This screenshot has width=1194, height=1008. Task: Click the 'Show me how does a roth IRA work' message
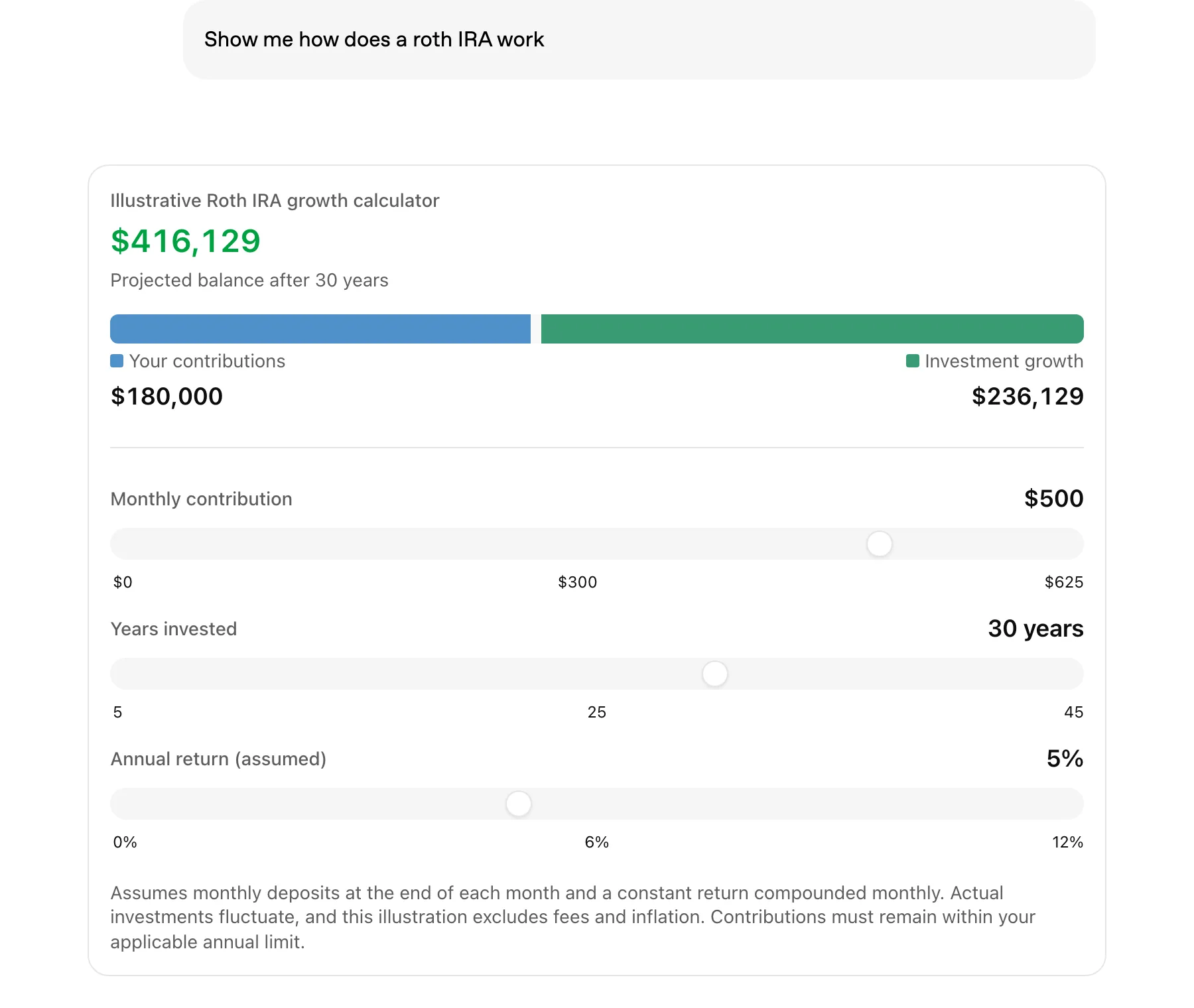pos(639,40)
